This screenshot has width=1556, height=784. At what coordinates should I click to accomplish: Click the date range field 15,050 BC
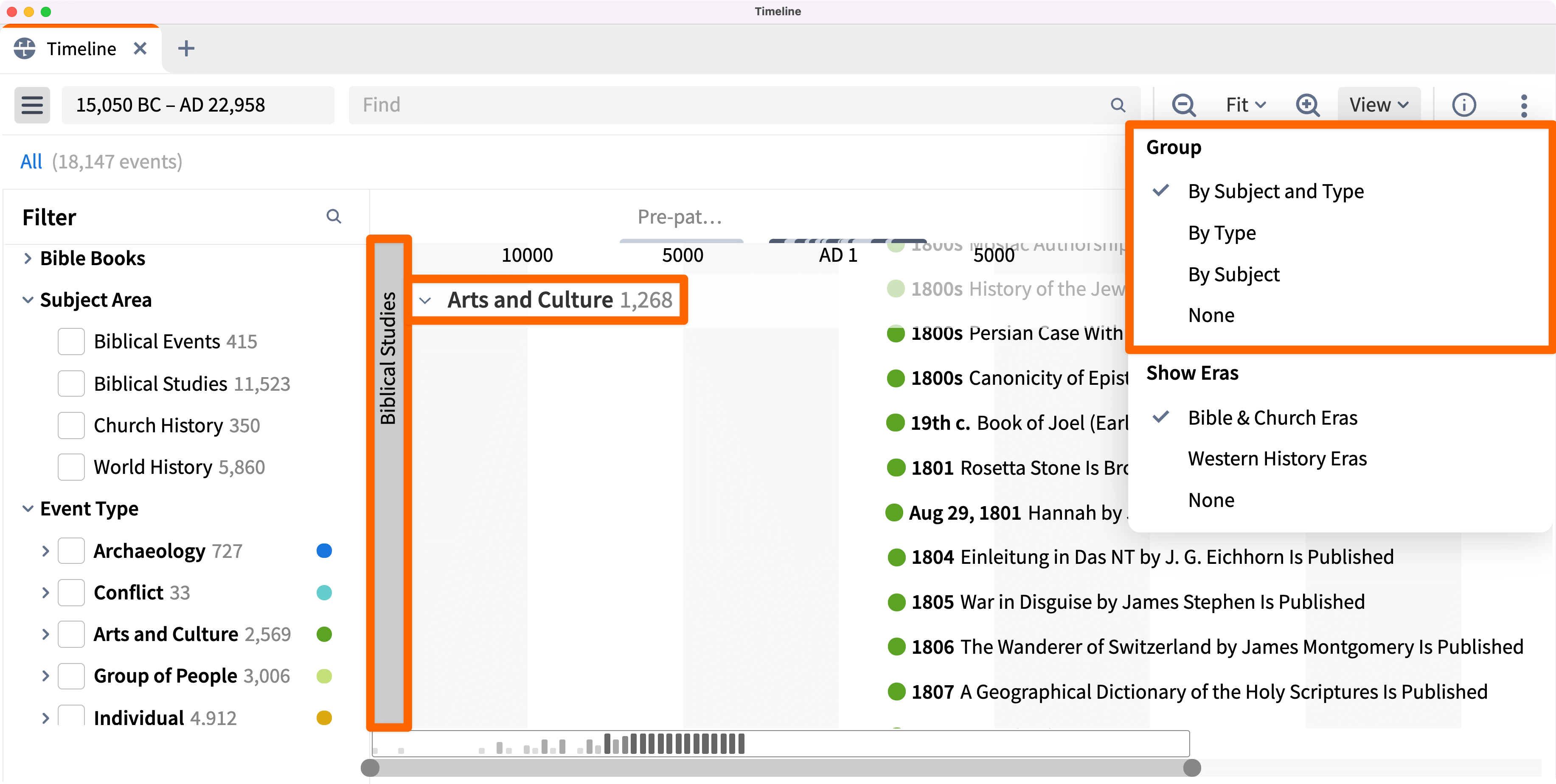(197, 105)
